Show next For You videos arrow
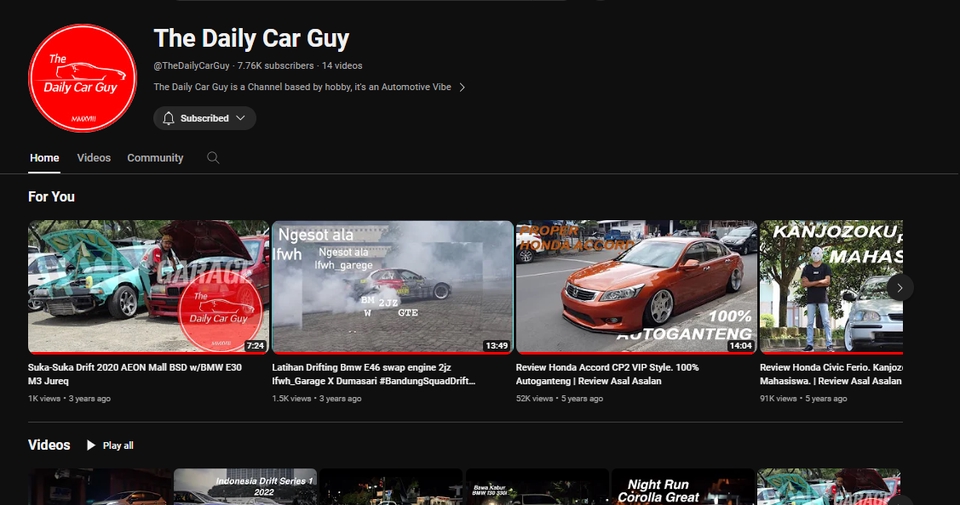Image resolution: width=960 pixels, height=505 pixels. click(900, 287)
